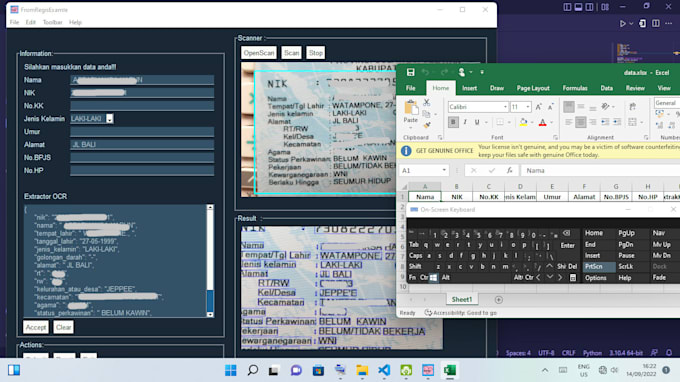
Task: Toggle Bold formatting in Excel
Action: point(453,123)
